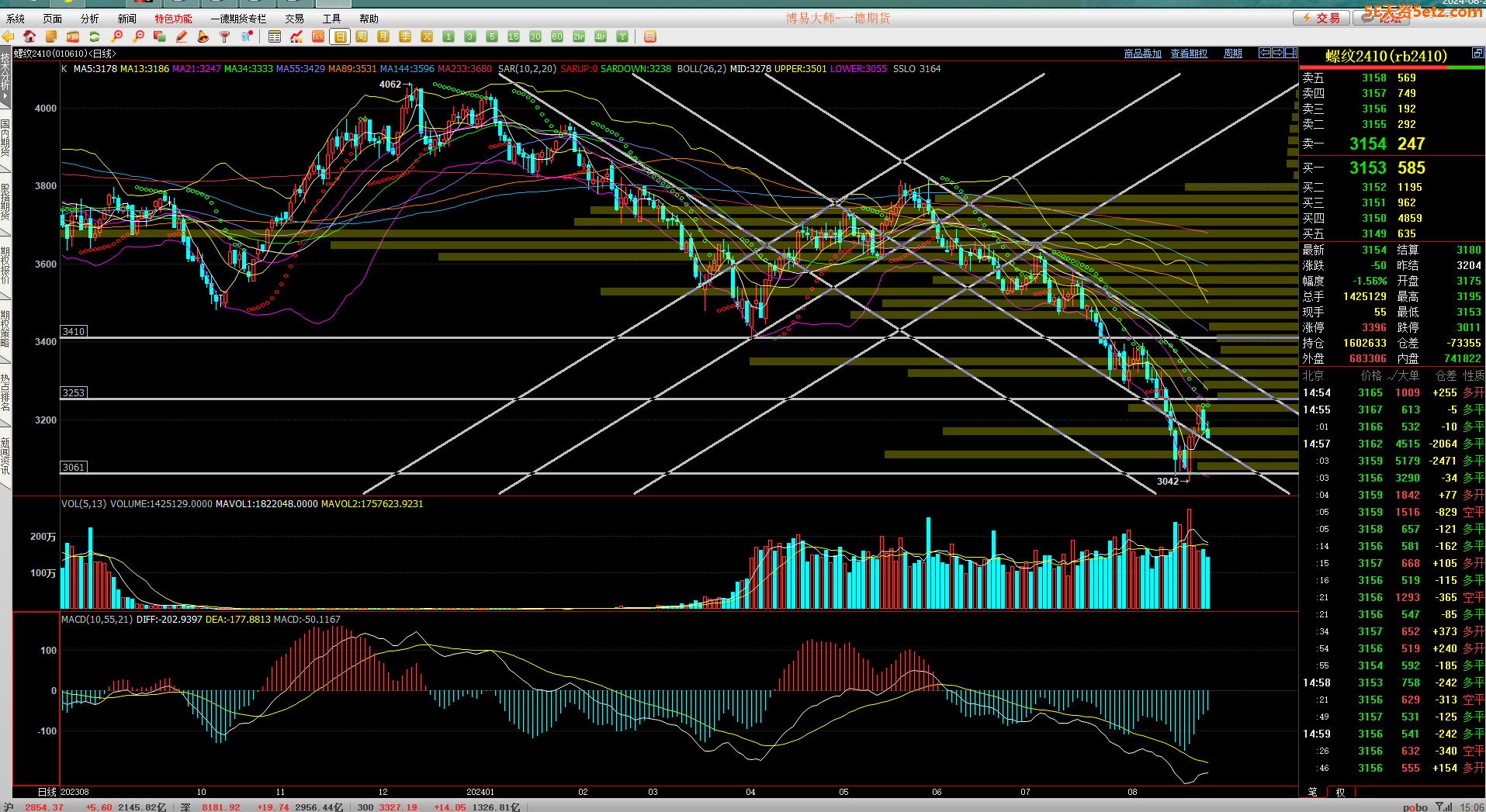Click the 交易 trade button

[1321, 18]
